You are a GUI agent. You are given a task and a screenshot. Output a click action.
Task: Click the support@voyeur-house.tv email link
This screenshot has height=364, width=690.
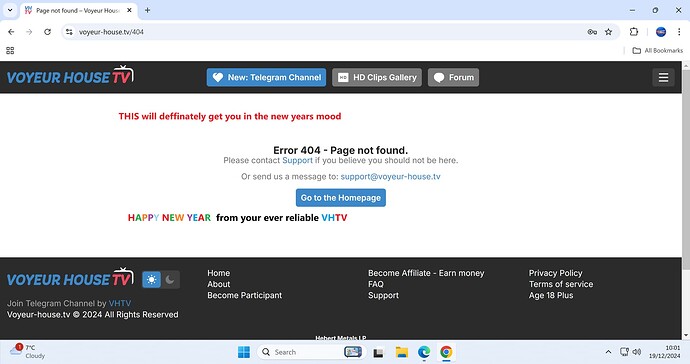click(390, 176)
